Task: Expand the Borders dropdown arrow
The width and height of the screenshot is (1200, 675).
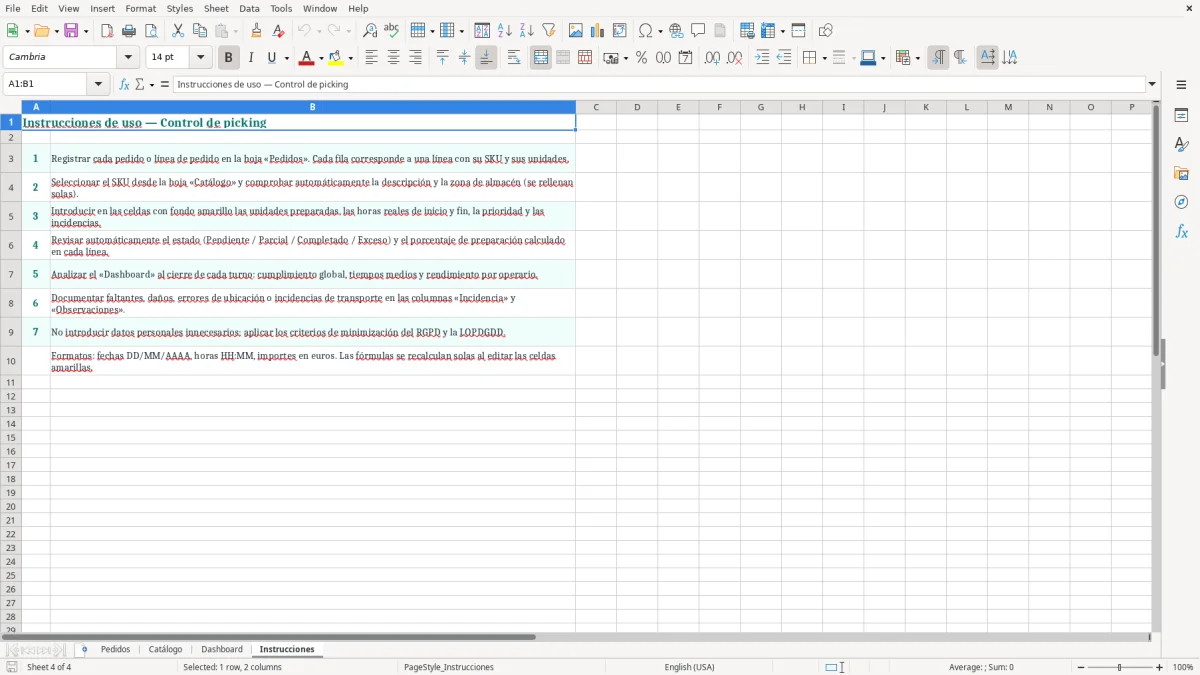Action: pyautogui.click(x=824, y=58)
